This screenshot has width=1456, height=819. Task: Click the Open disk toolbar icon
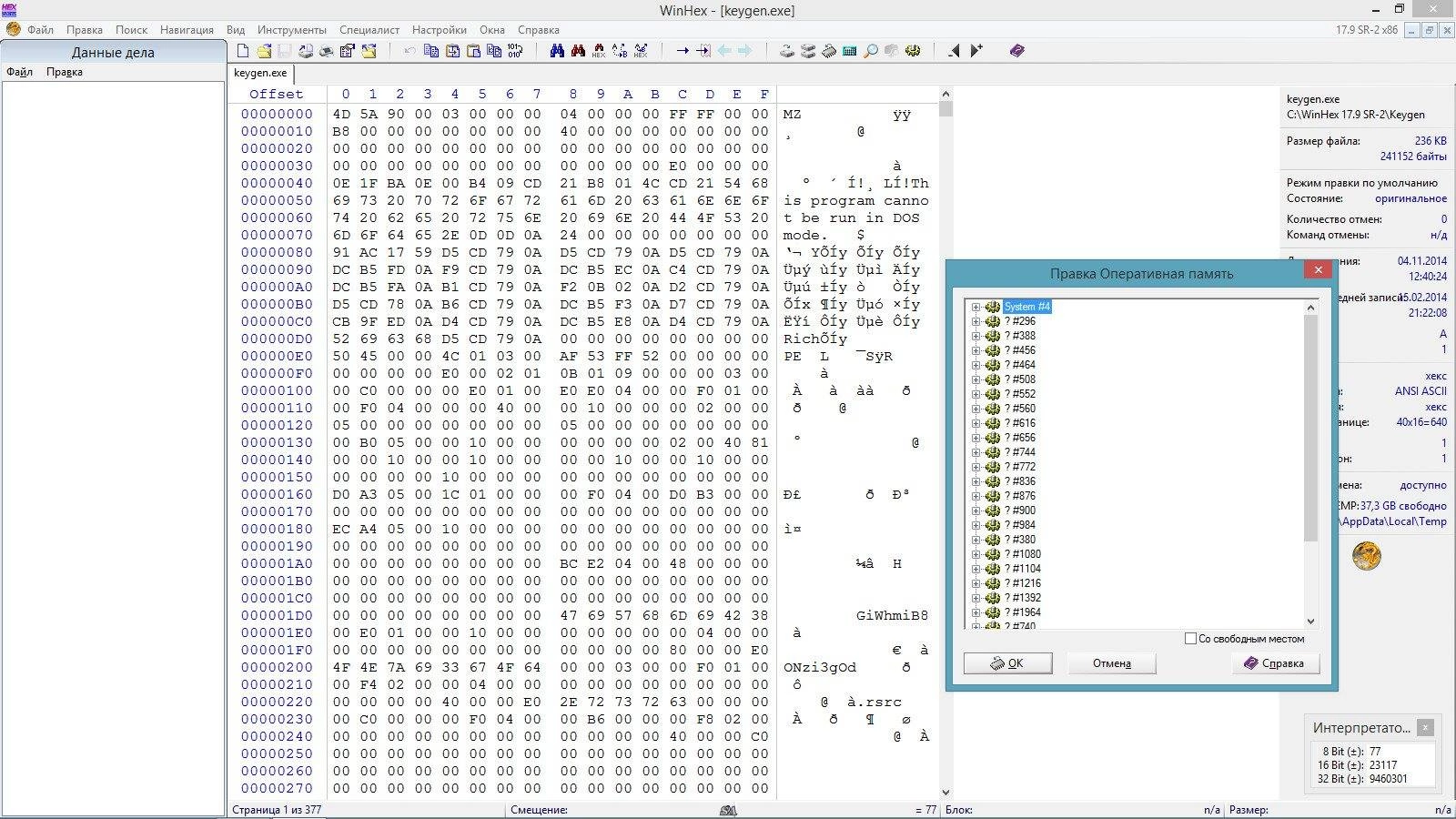coord(787,51)
